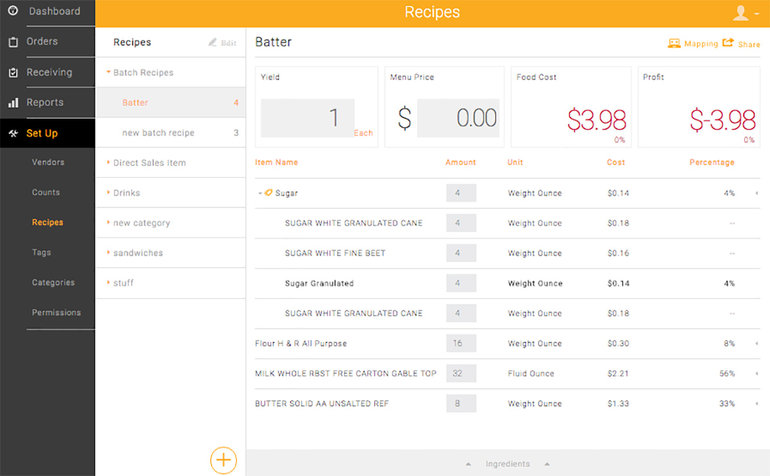Sort by Amount column header

point(460,162)
